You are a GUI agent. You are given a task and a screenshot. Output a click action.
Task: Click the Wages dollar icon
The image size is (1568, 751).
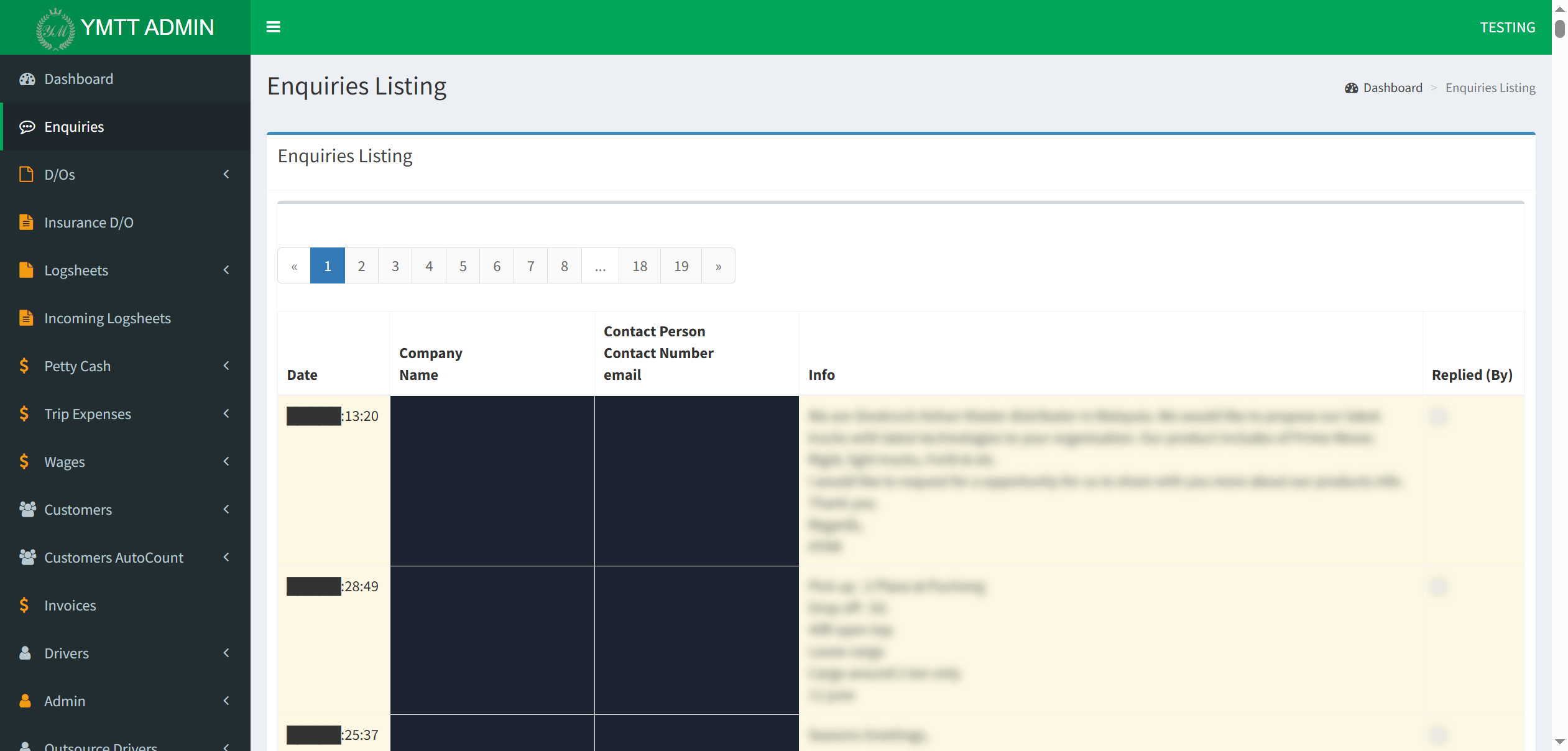pyautogui.click(x=24, y=461)
